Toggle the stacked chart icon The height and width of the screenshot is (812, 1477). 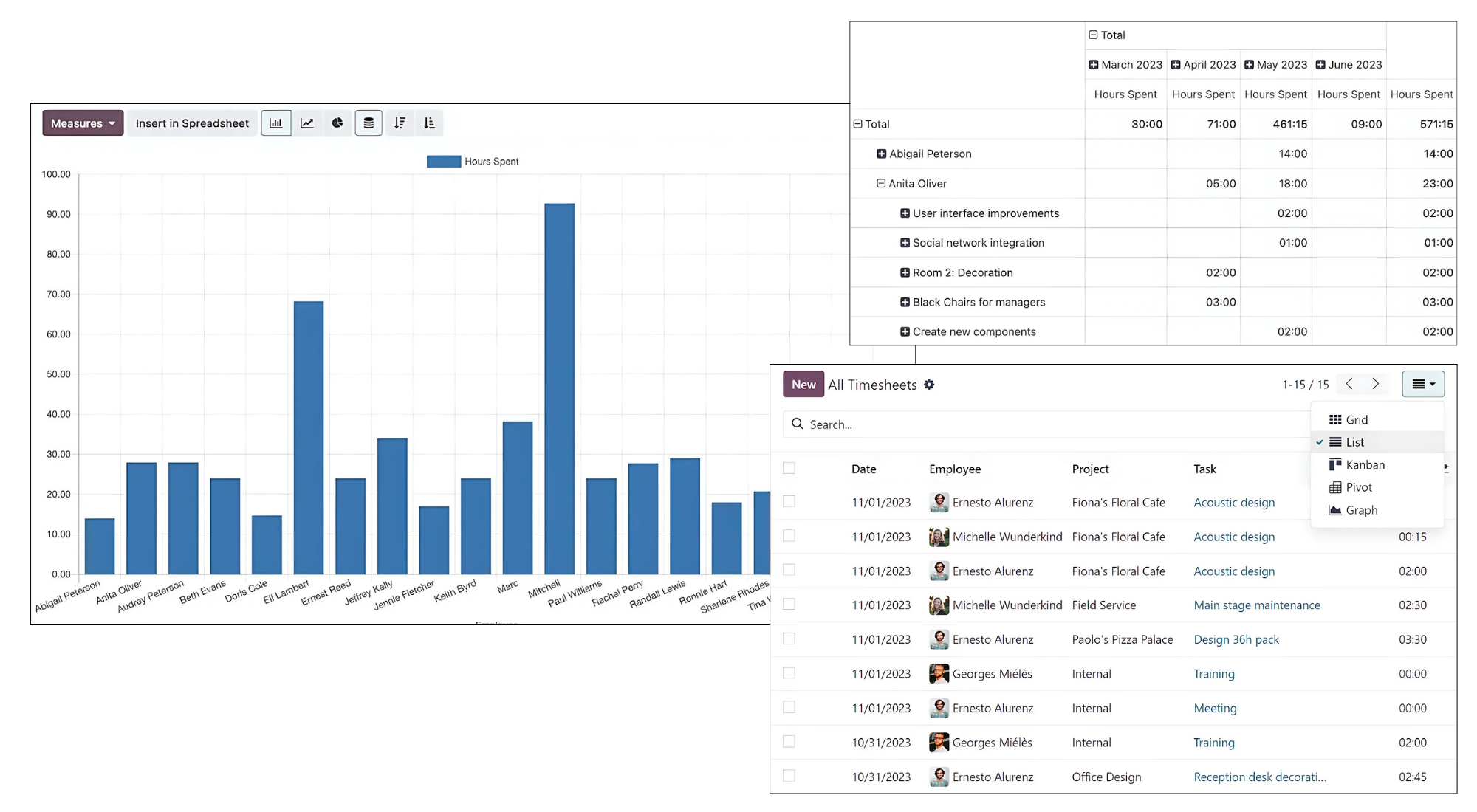[369, 123]
